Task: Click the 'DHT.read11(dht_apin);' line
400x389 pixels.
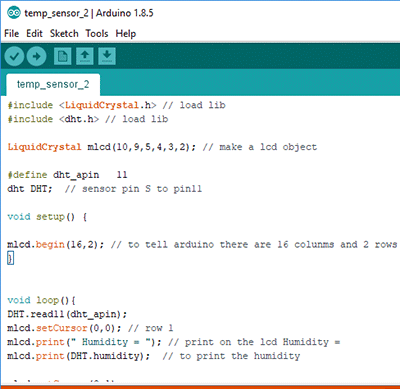Action: tap(67, 314)
